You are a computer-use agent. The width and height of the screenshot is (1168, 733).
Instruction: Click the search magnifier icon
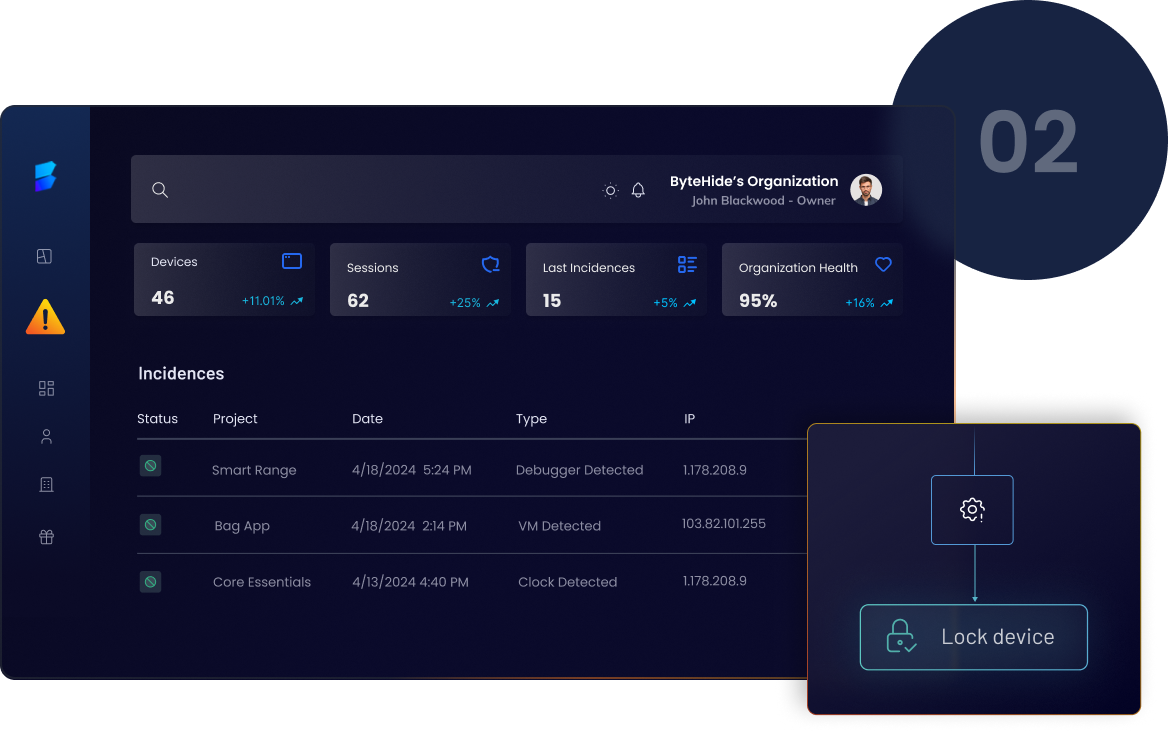(x=160, y=190)
